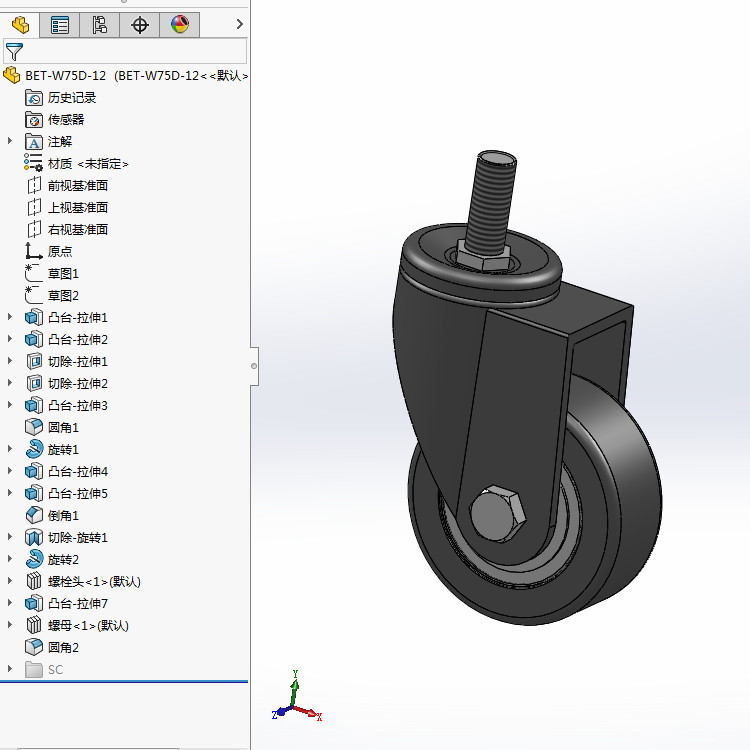750x750 pixels.
Task: Open the DimXpertManager crosshair tab
Action: (140, 24)
